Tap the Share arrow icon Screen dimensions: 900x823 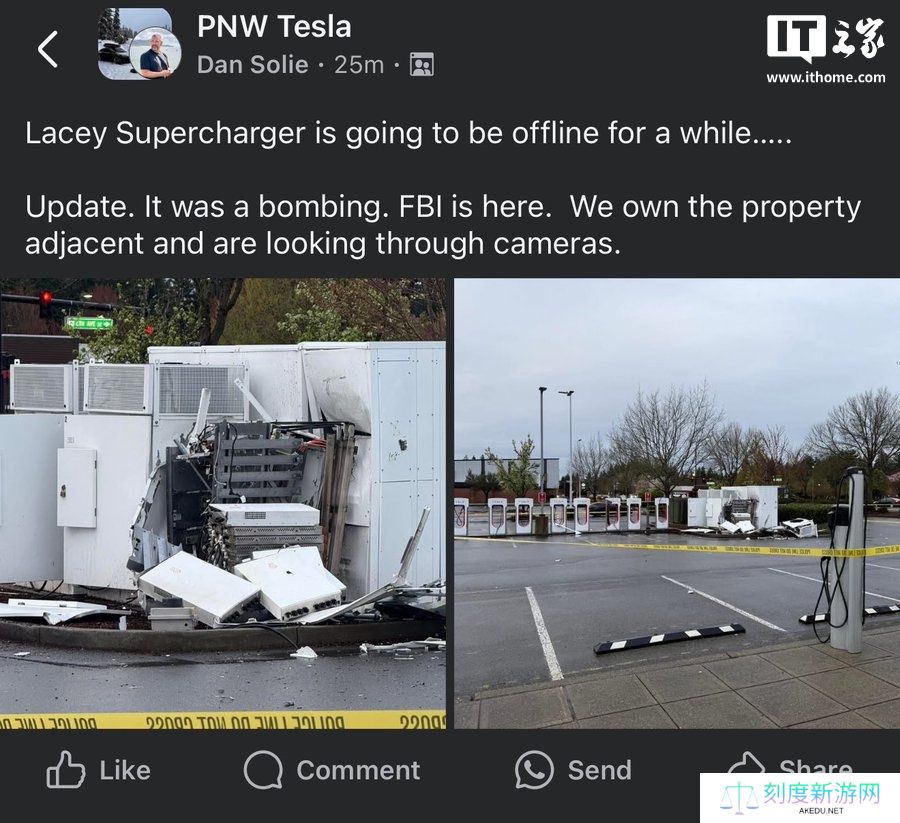point(746,763)
